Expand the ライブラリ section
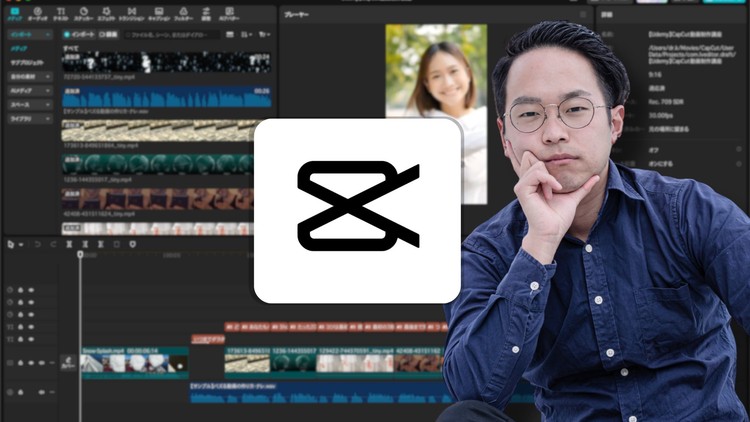 [30, 119]
